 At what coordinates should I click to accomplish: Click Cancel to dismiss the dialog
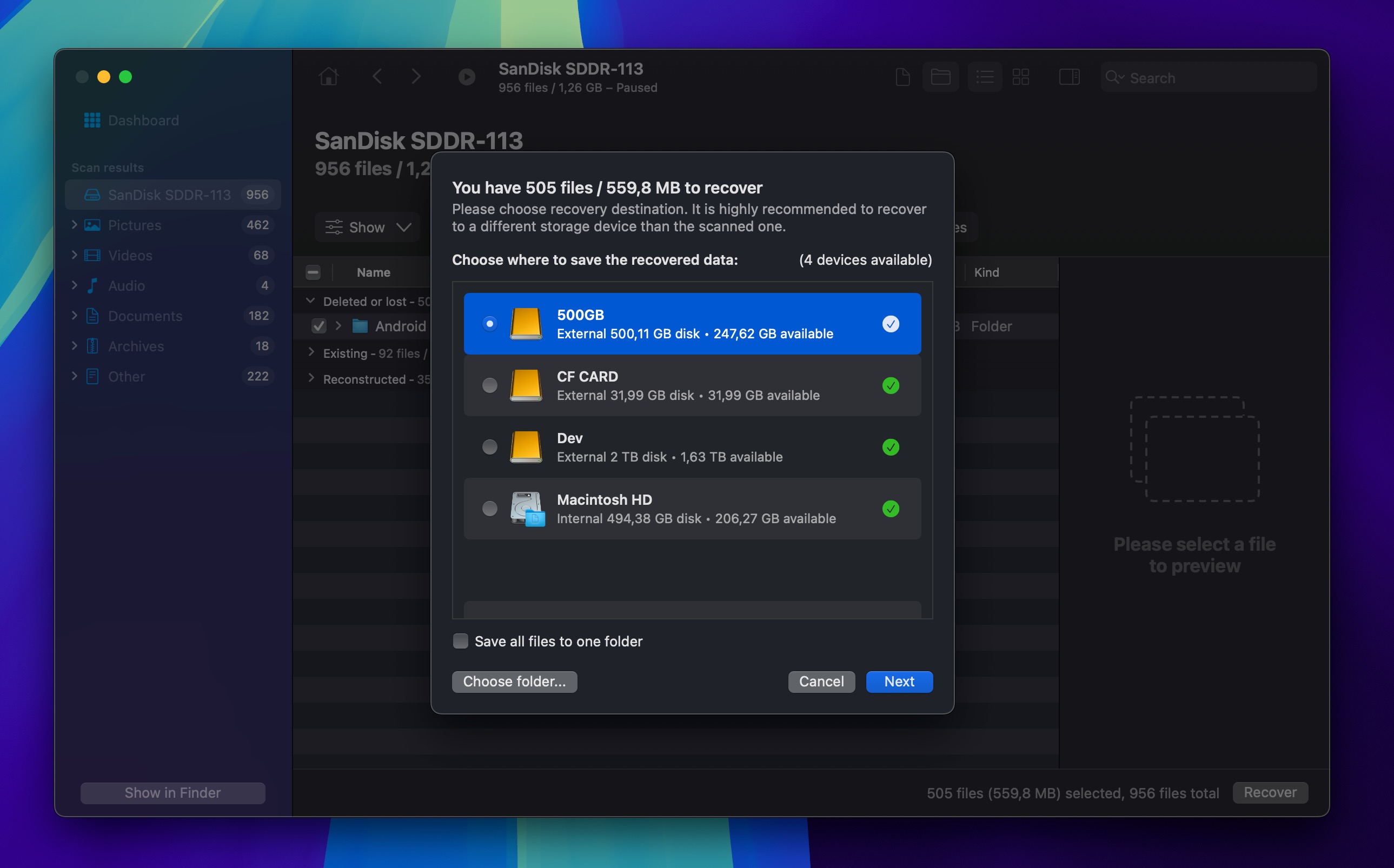pos(821,681)
